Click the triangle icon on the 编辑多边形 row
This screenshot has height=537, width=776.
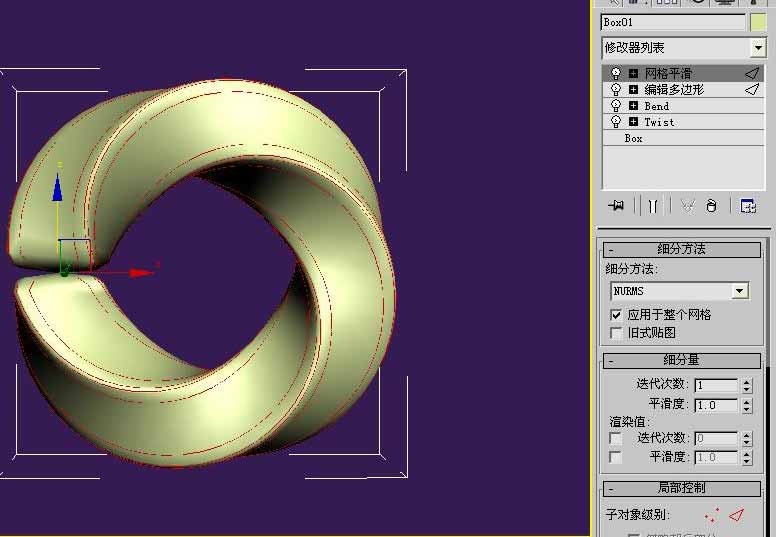click(x=752, y=90)
